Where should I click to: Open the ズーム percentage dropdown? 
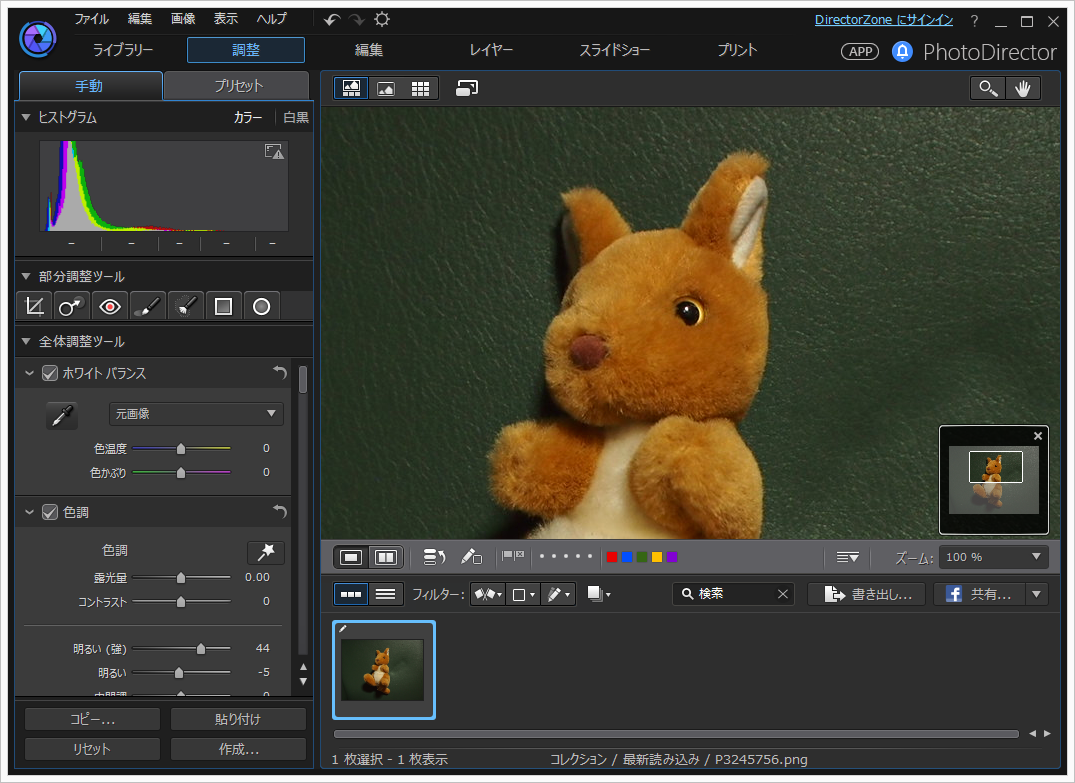click(x=1037, y=557)
